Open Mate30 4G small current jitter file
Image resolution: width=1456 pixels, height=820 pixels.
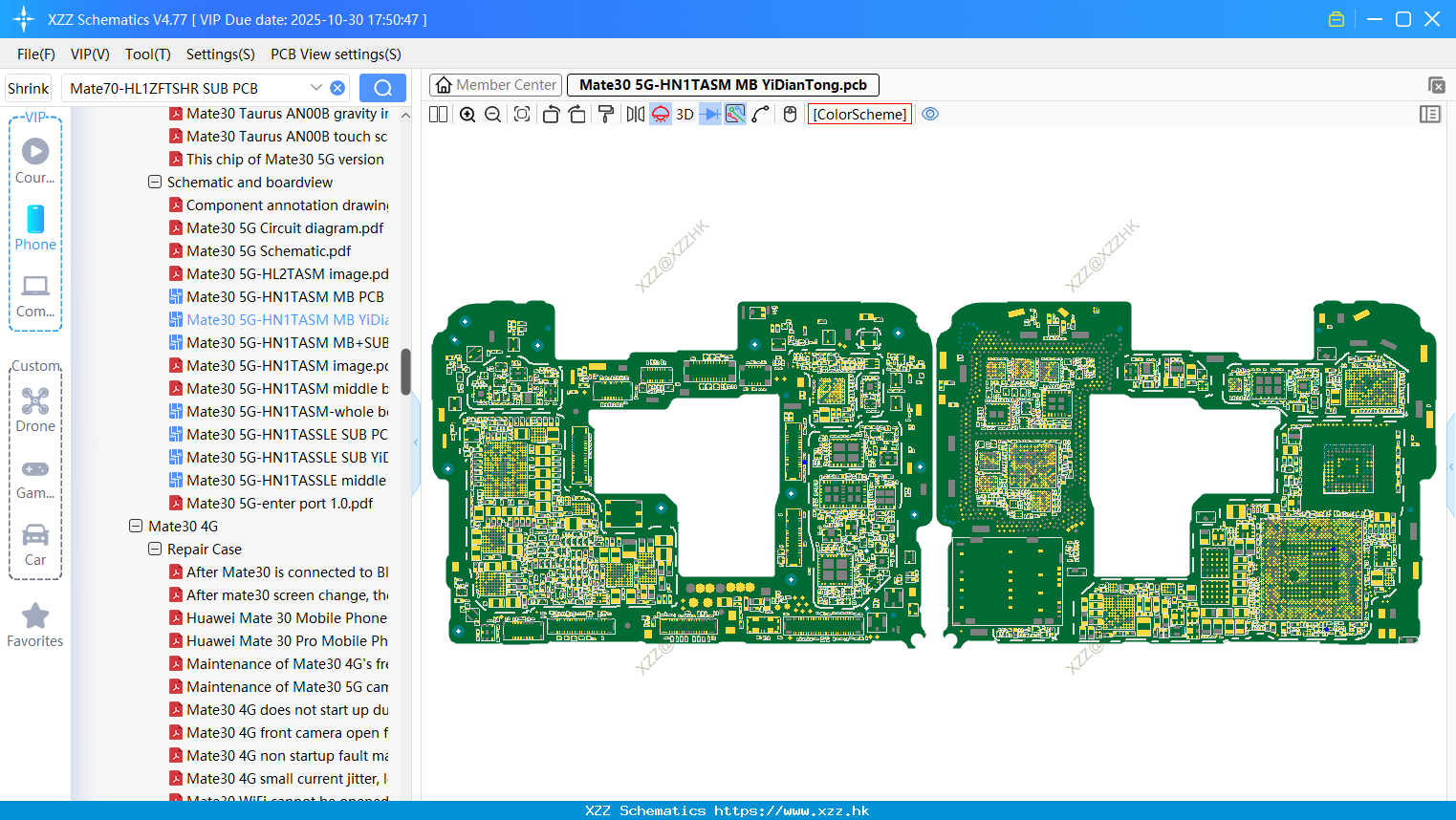(287, 778)
